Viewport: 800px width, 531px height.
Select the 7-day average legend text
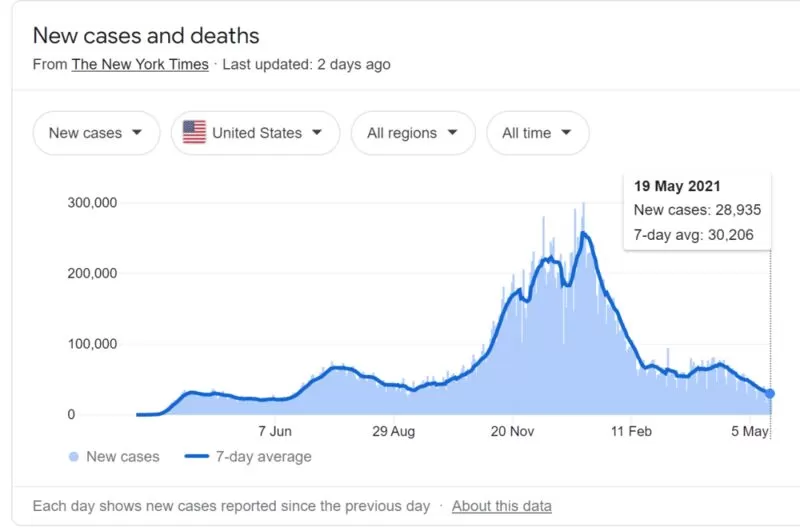(x=263, y=457)
